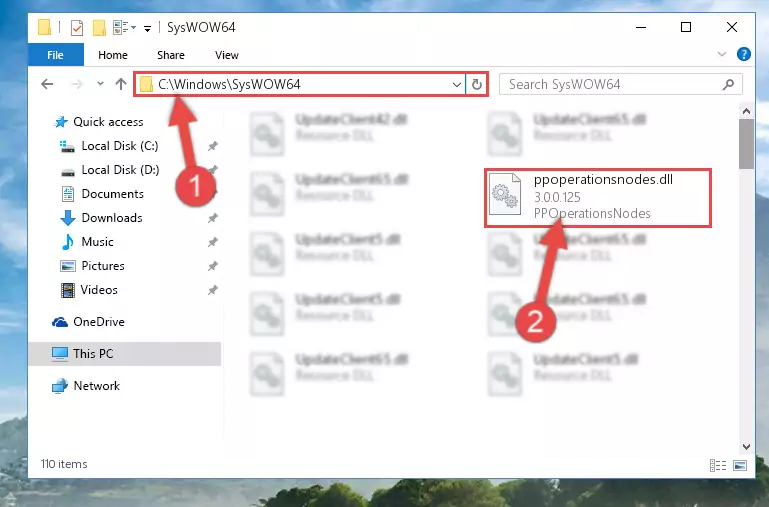Click the search magnifier icon
This screenshot has width=769, height=507.
click(728, 84)
